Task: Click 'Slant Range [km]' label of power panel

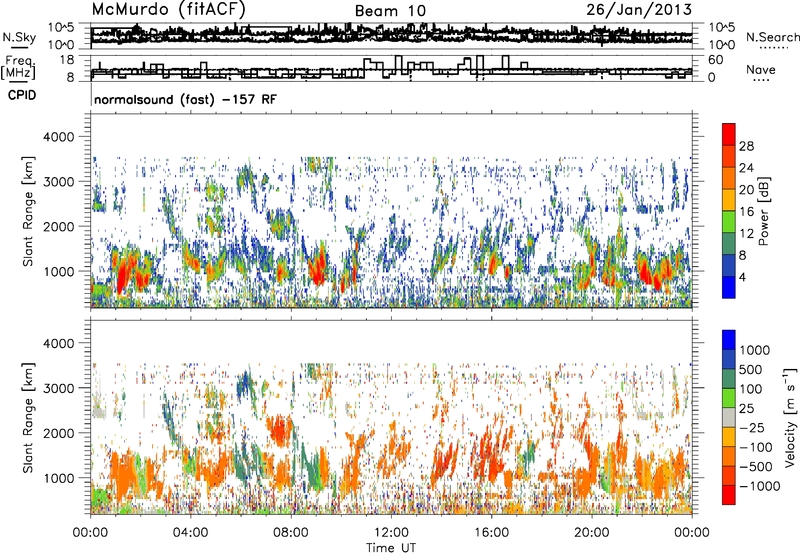Action: point(28,211)
